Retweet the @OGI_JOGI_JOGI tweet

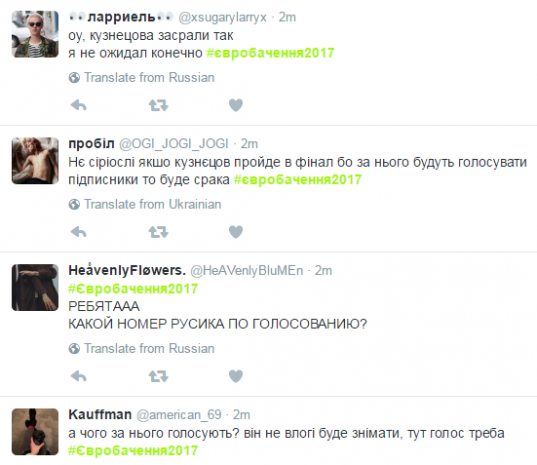click(x=158, y=232)
